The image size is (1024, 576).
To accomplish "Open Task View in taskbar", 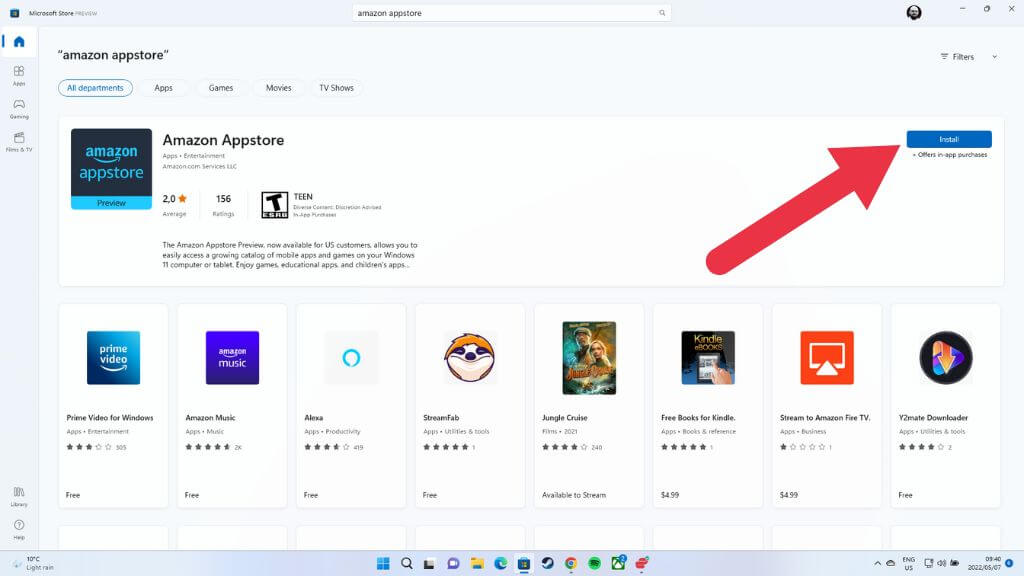I will [x=429, y=564].
